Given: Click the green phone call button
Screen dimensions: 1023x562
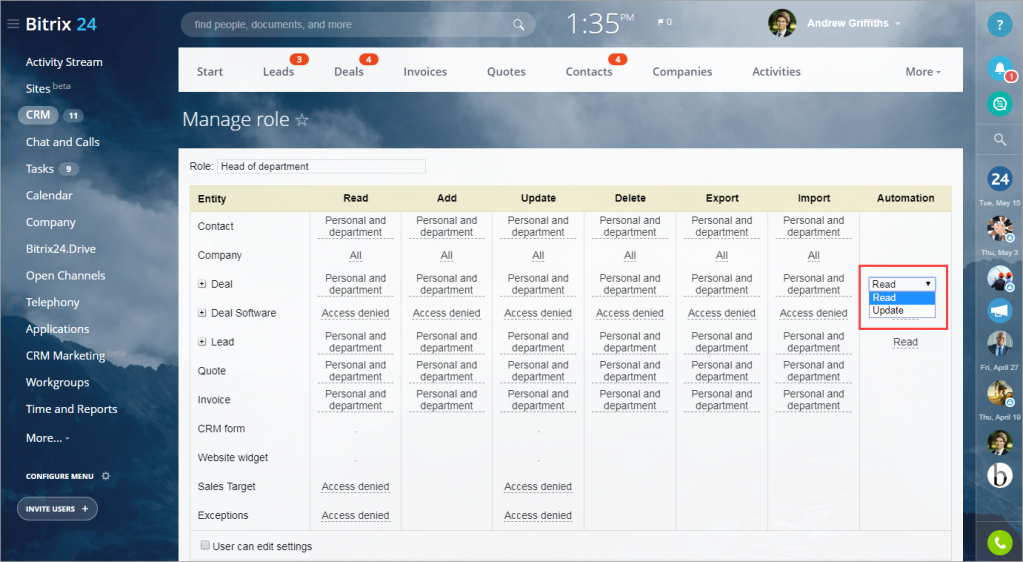Looking at the screenshot, I should coord(1000,543).
